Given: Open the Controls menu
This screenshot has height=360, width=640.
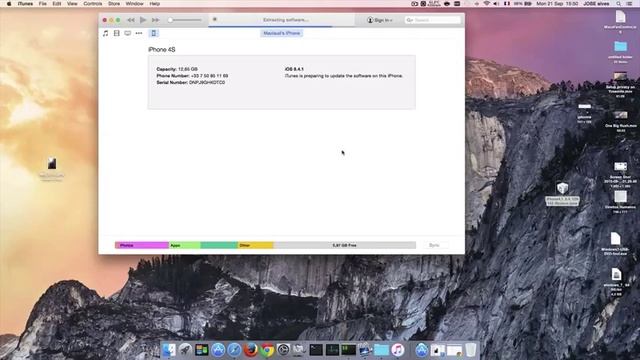Looking at the screenshot, I should coord(93,4).
